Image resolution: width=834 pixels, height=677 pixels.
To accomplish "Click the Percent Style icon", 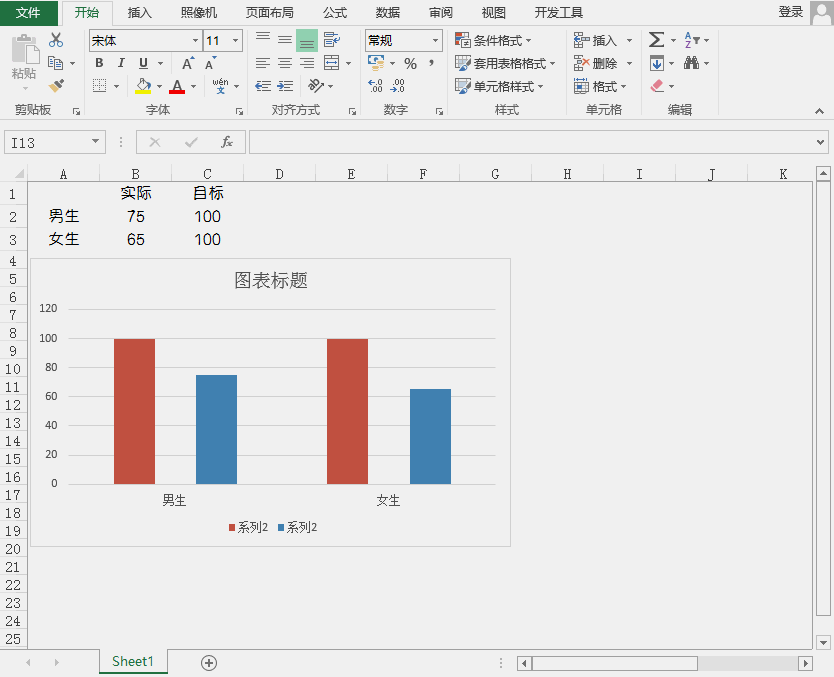I will [410, 63].
